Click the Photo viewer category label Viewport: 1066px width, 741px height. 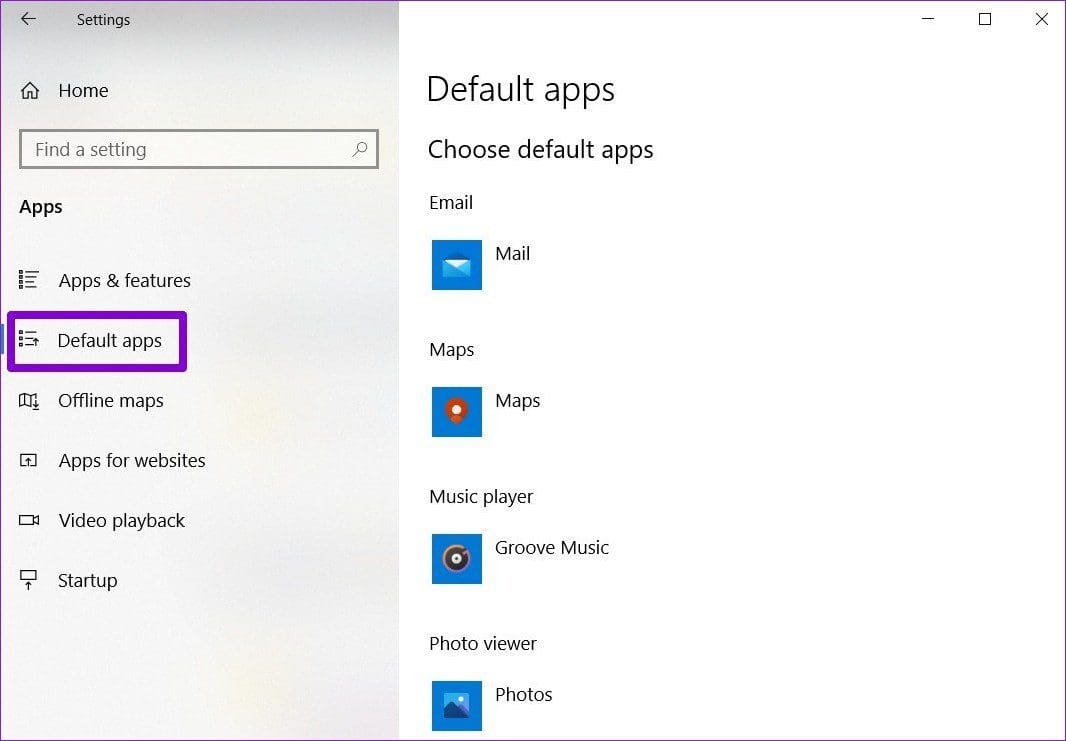click(x=483, y=644)
